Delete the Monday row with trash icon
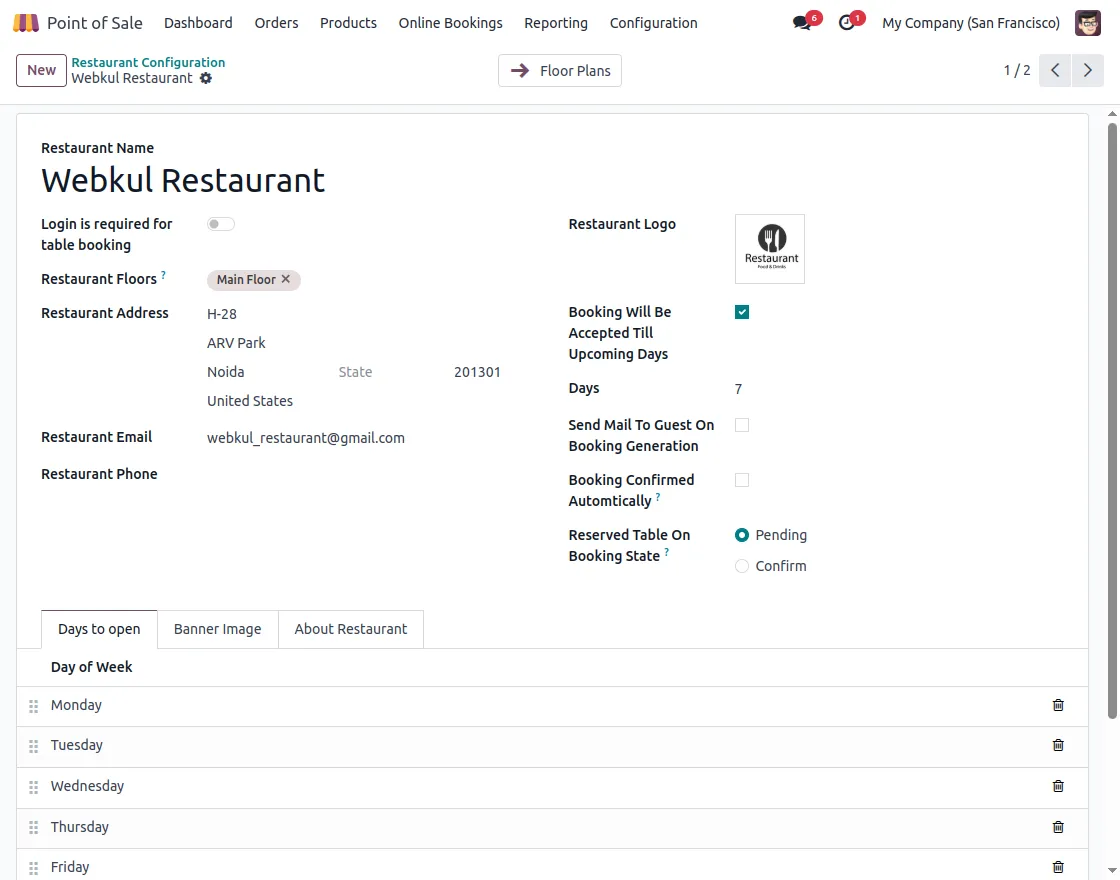This screenshot has height=880, width=1120. pos(1058,705)
